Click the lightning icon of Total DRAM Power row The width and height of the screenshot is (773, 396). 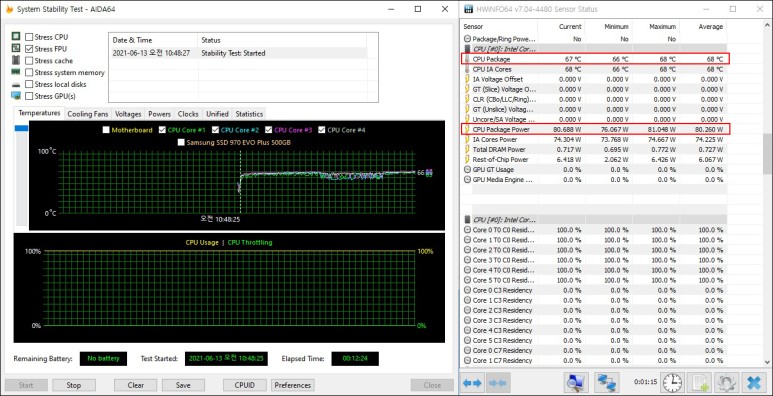[467, 149]
